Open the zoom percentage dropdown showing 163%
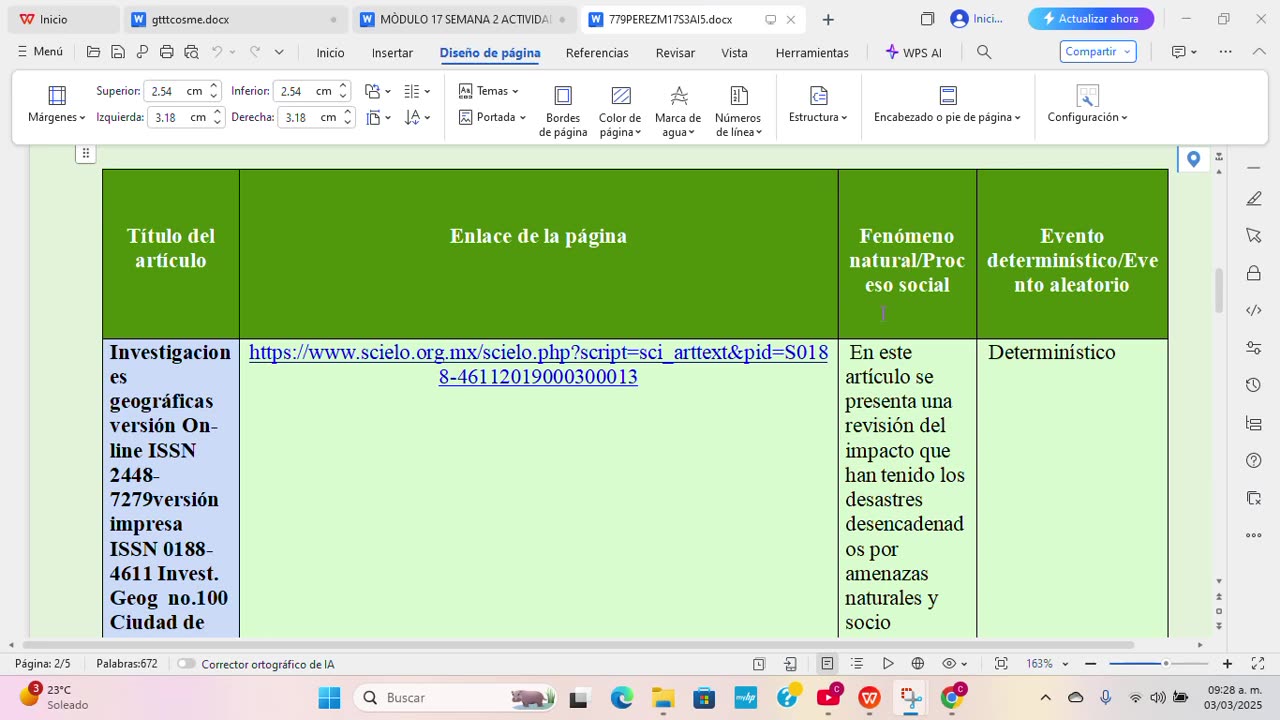1280x720 pixels. [1047, 664]
